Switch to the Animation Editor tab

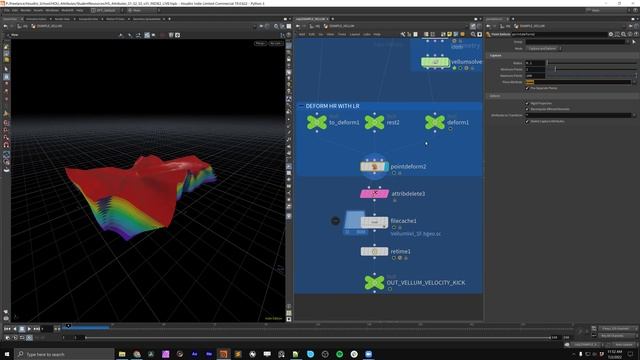(x=36, y=19)
